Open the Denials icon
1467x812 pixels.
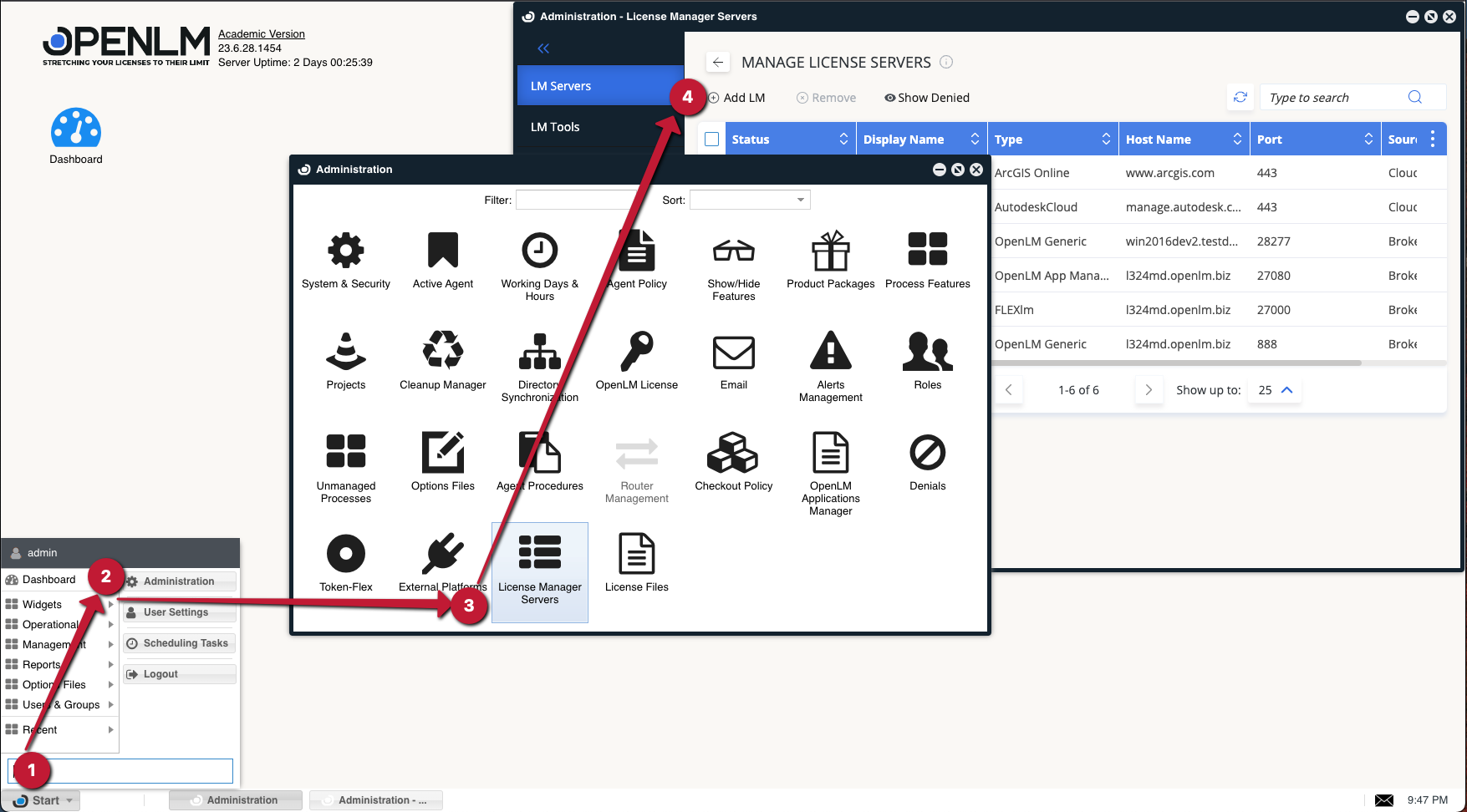coord(927,453)
